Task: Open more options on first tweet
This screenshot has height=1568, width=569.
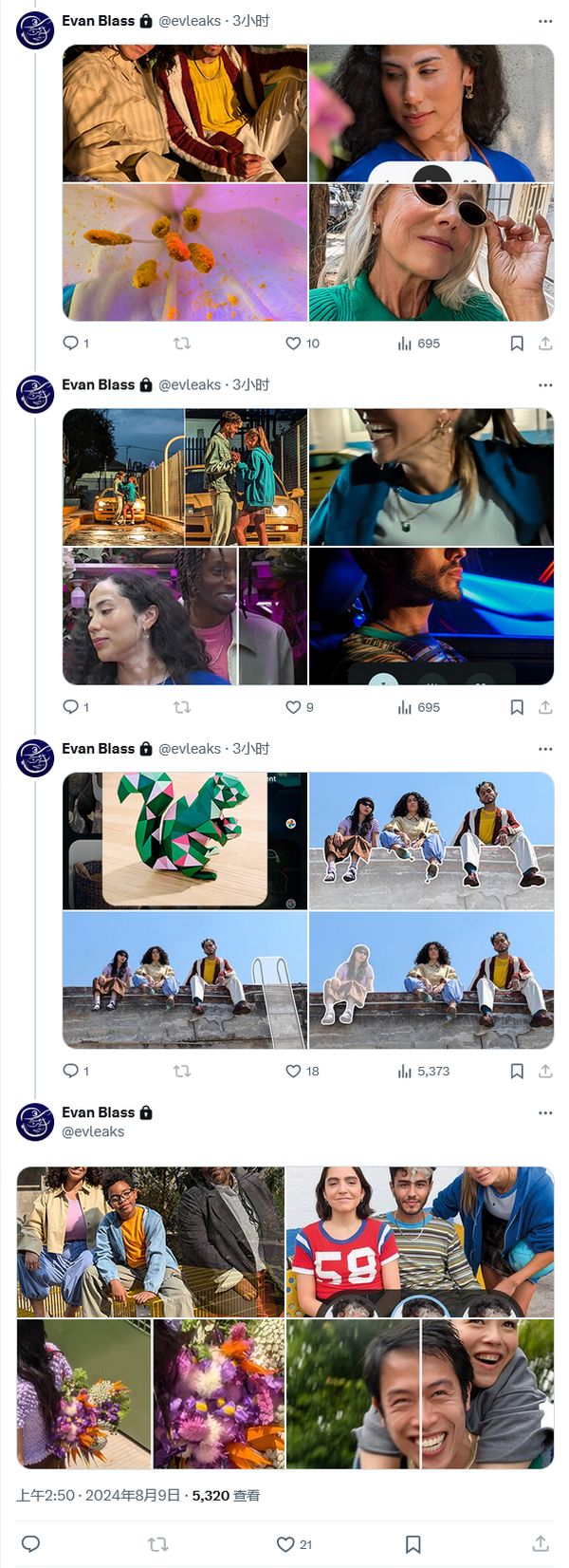Action: (x=545, y=21)
